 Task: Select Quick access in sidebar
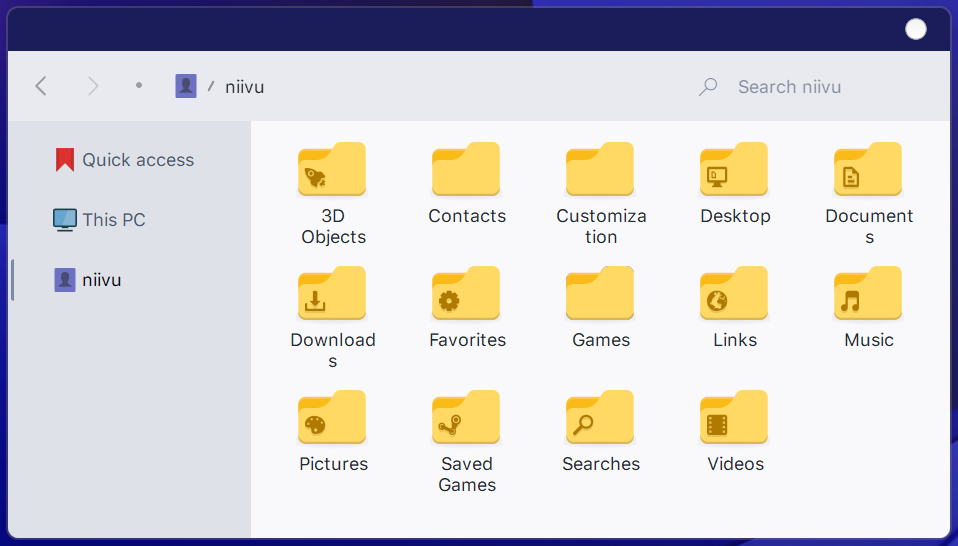tap(137, 160)
